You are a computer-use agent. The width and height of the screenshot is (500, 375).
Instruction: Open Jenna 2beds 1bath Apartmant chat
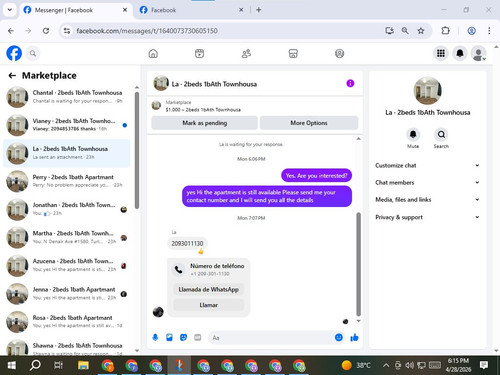(x=67, y=294)
